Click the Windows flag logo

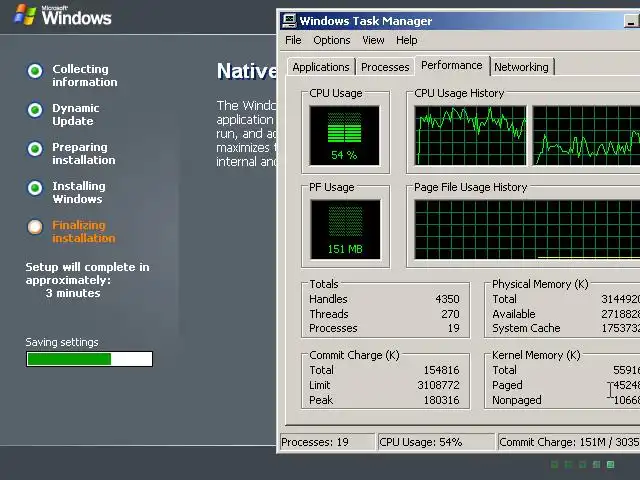click(x=25, y=15)
